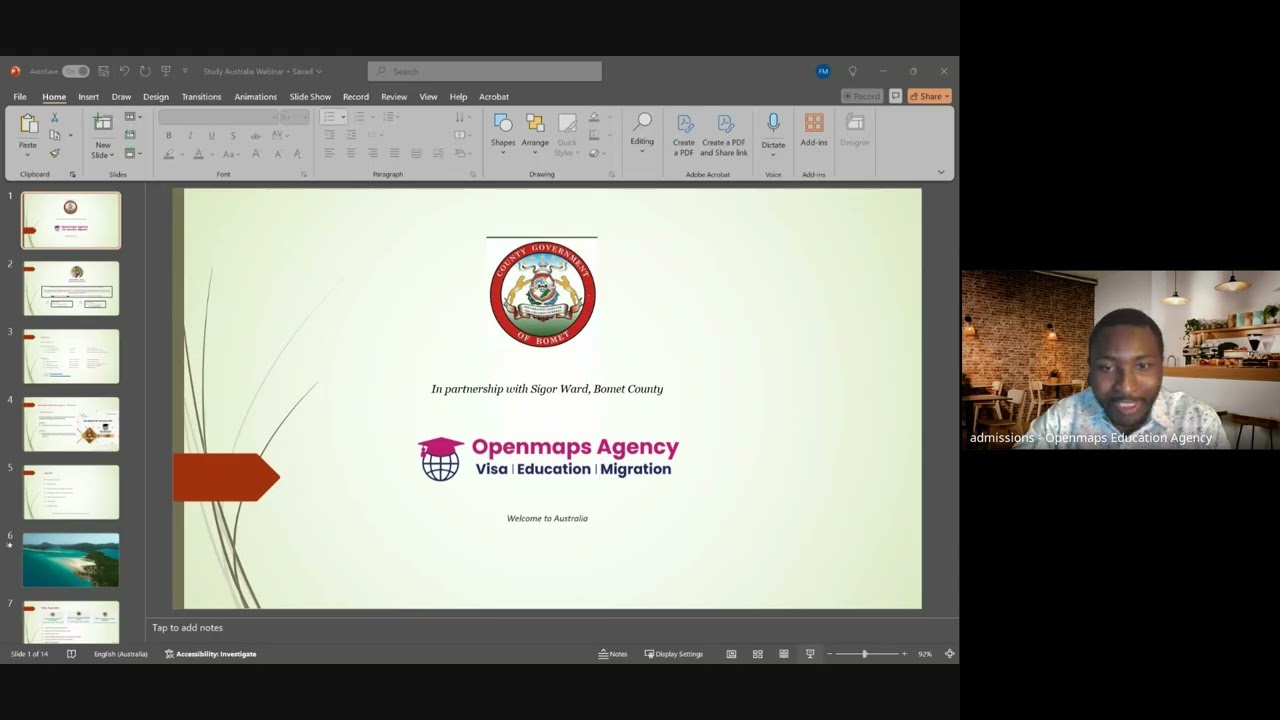Add a New Slide
The height and width of the screenshot is (720, 1280).
pos(103,135)
